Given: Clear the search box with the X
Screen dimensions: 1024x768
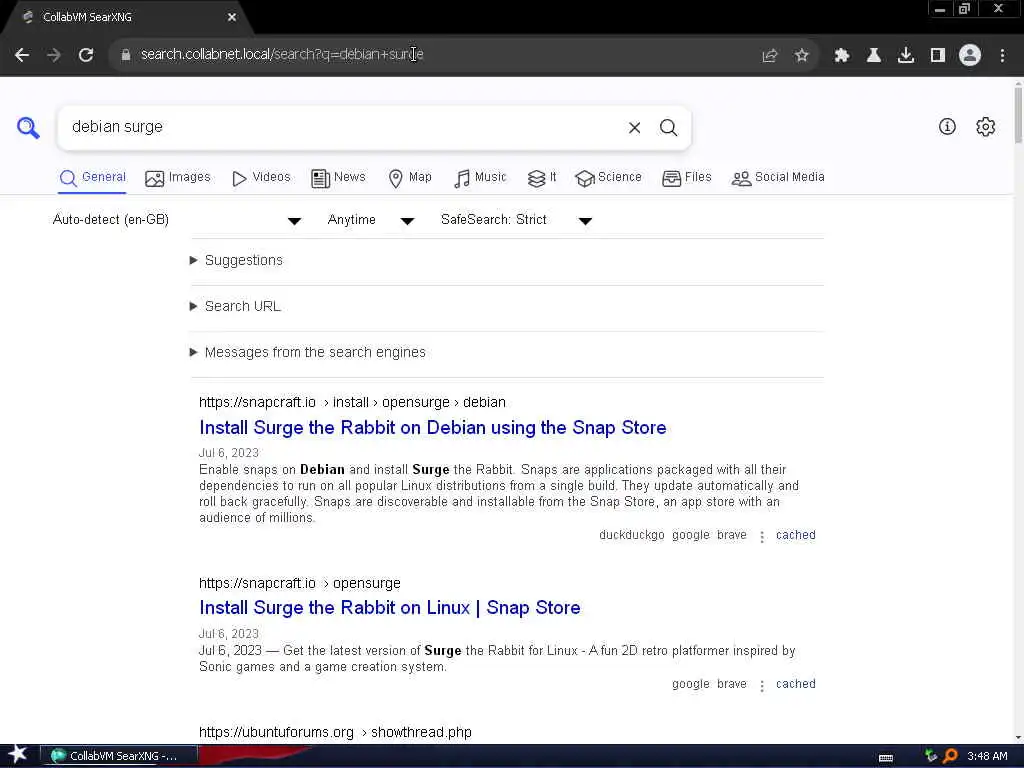Looking at the screenshot, I should [x=634, y=127].
